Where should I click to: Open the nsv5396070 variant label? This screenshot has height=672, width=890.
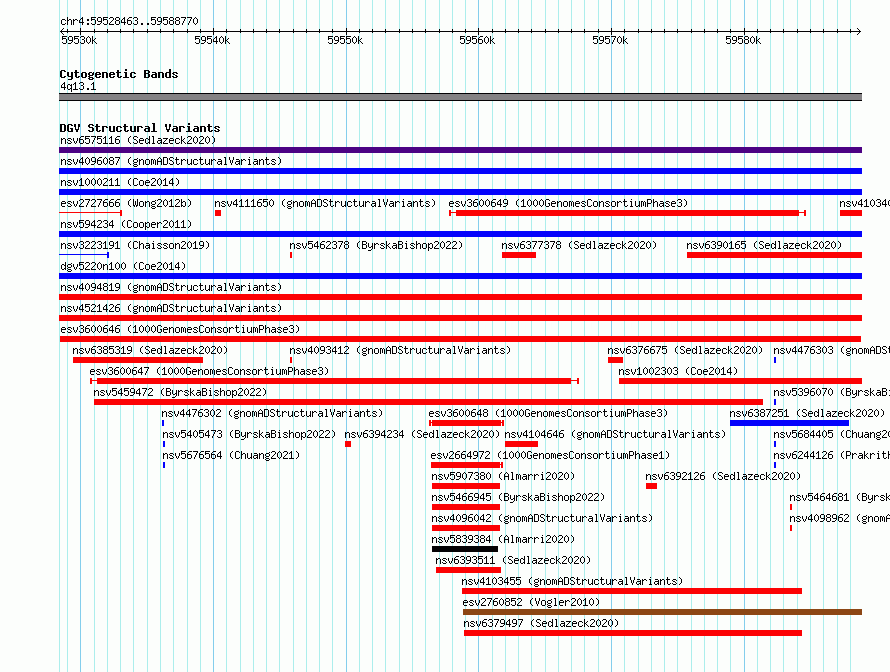point(832,392)
